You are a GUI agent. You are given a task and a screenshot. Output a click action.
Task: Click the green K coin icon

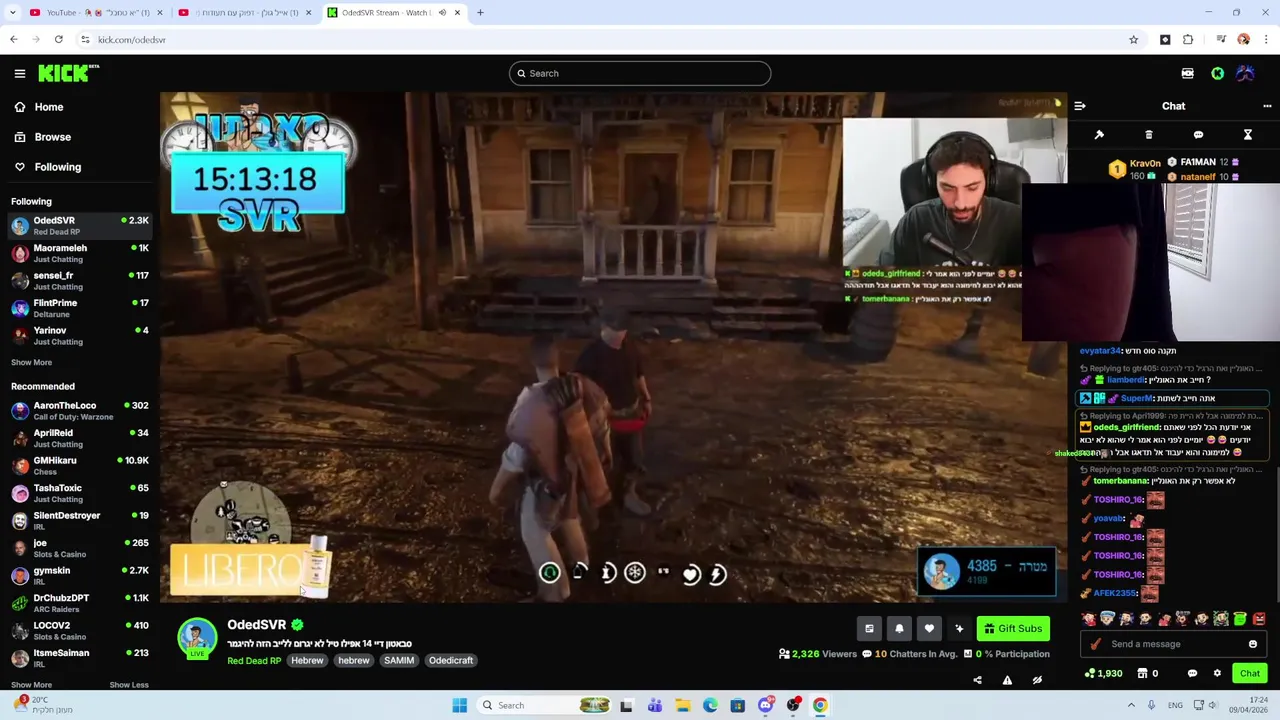tap(1217, 73)
